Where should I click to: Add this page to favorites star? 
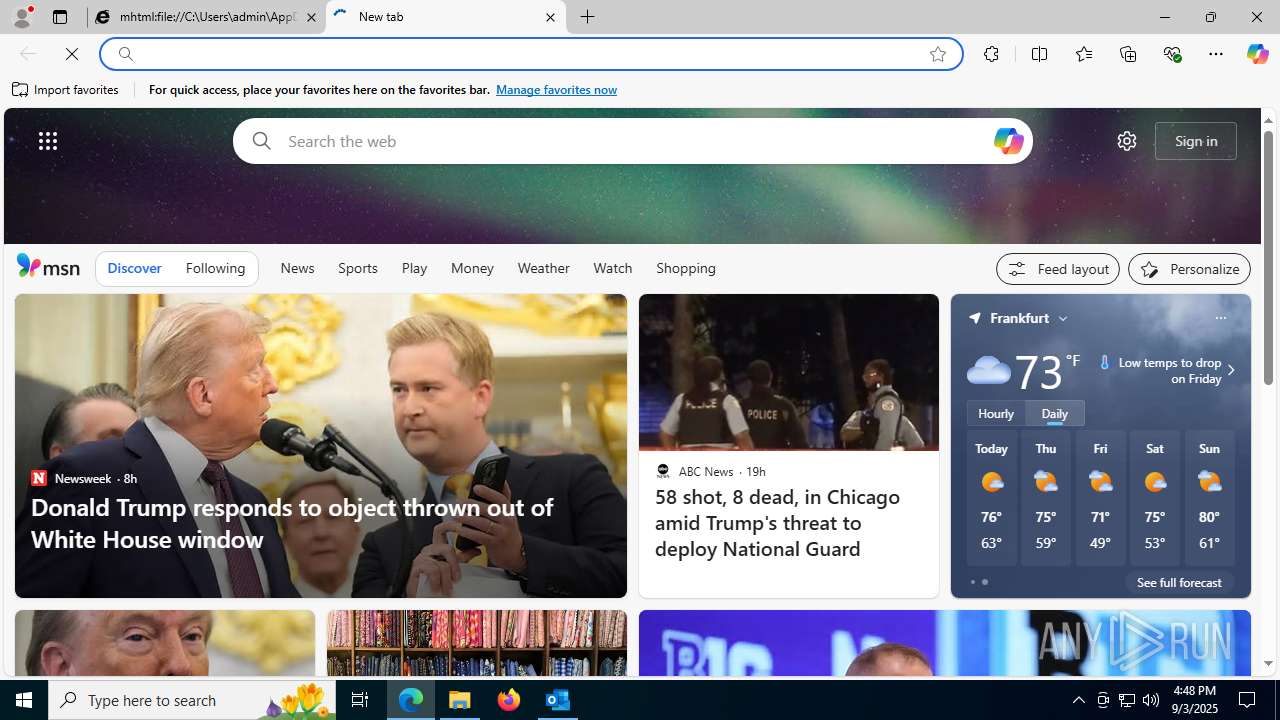click(938, 54)
